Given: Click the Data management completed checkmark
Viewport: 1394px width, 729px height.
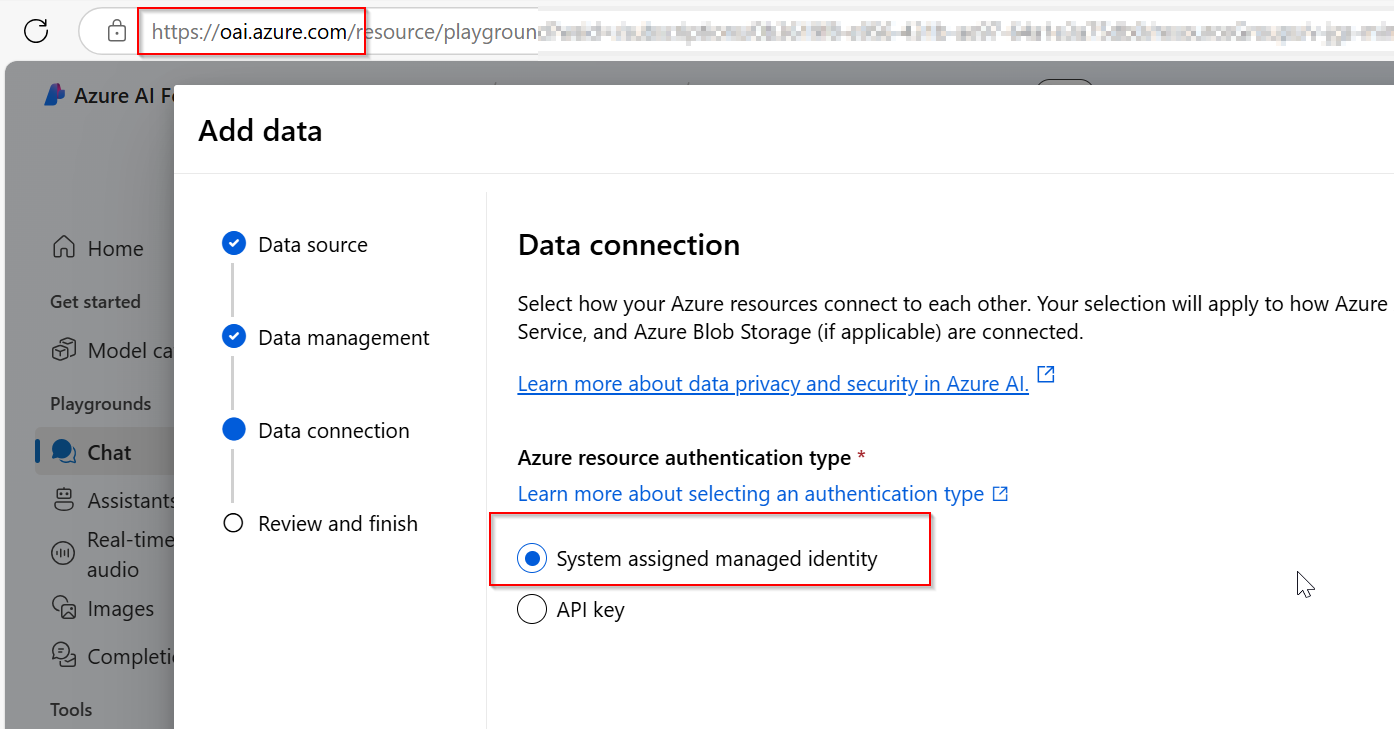Looking at the screenshot, I should (234, 336).
